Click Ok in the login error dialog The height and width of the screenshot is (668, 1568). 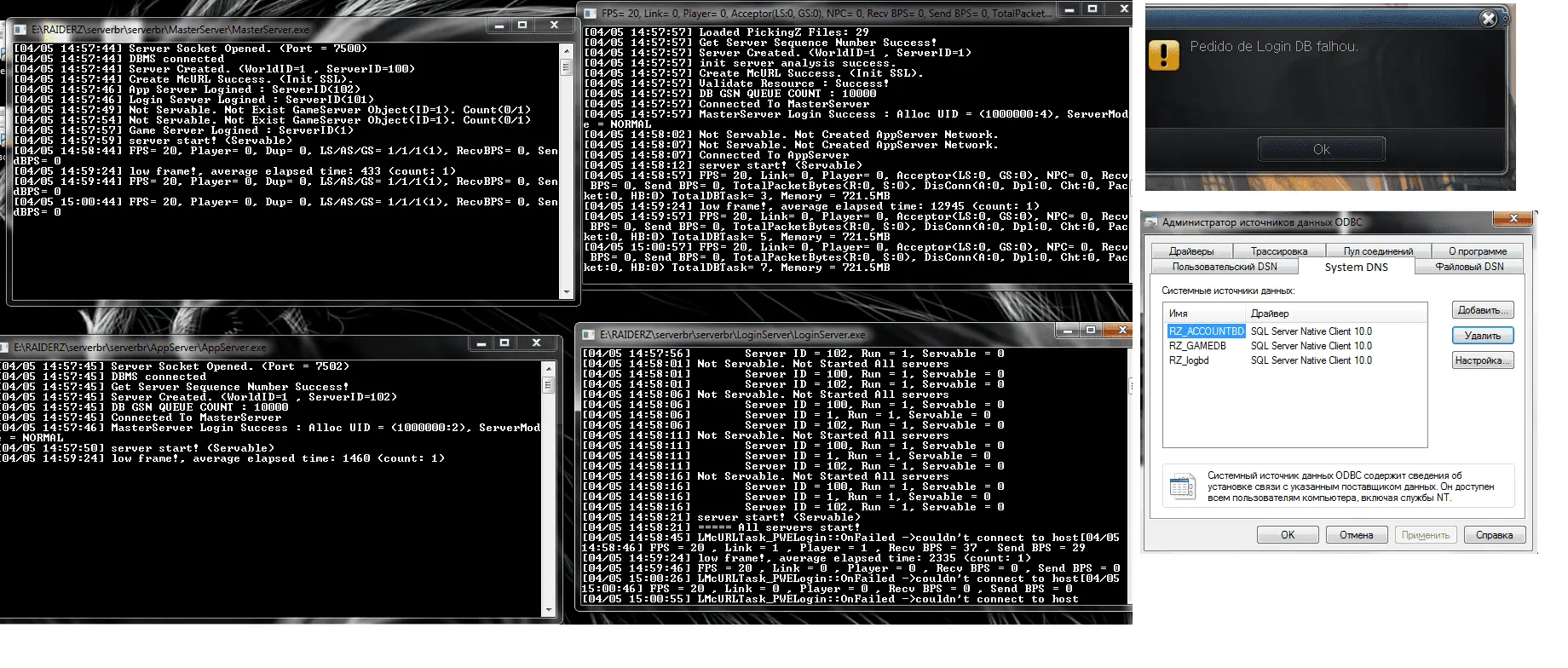(1321, 149)
